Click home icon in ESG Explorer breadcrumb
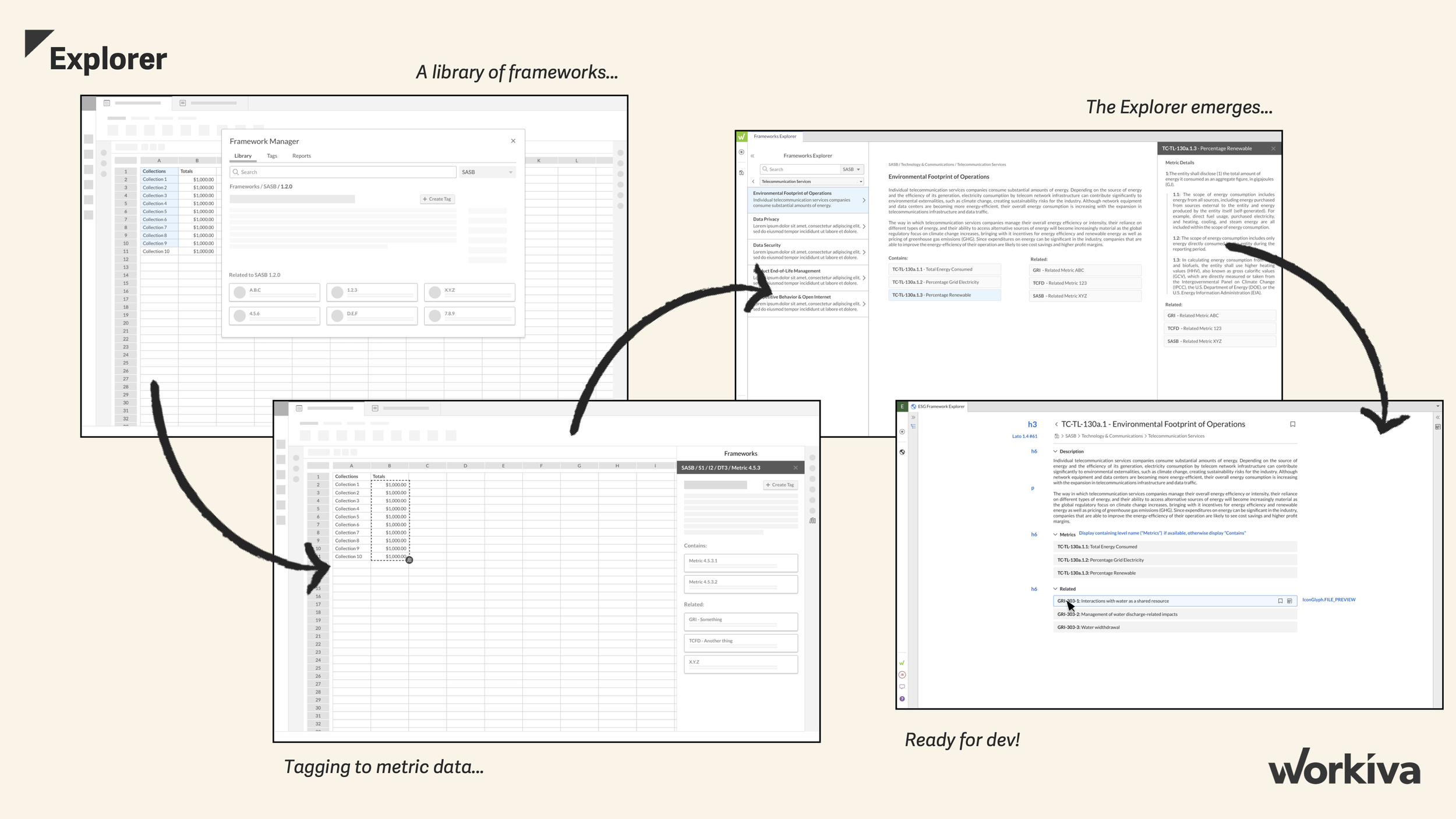Image resolution: width=1456 pixels, height=819 pixels. click(x=1056, y=436)
